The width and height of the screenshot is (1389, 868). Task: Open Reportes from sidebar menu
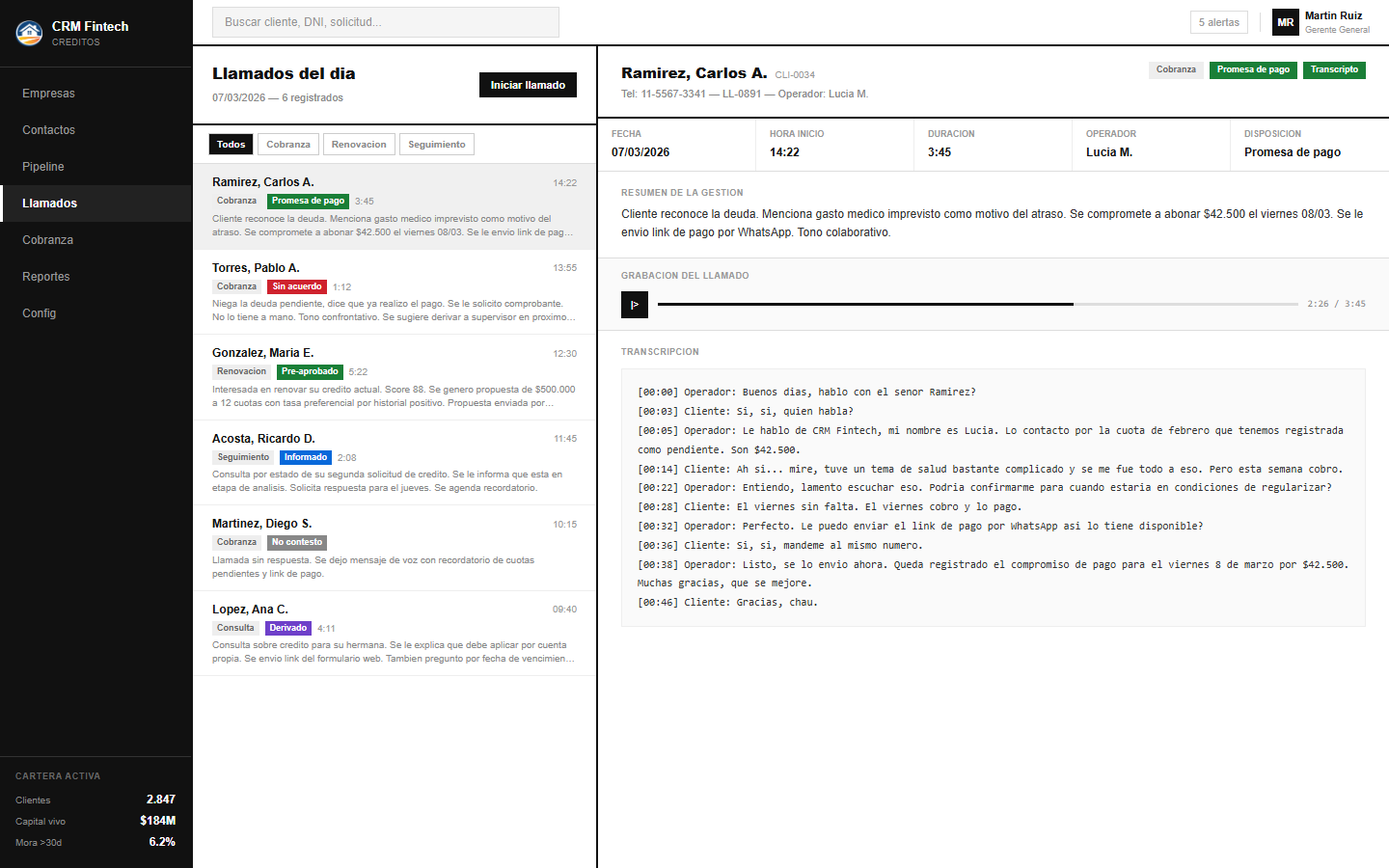(x=46, y=277)
